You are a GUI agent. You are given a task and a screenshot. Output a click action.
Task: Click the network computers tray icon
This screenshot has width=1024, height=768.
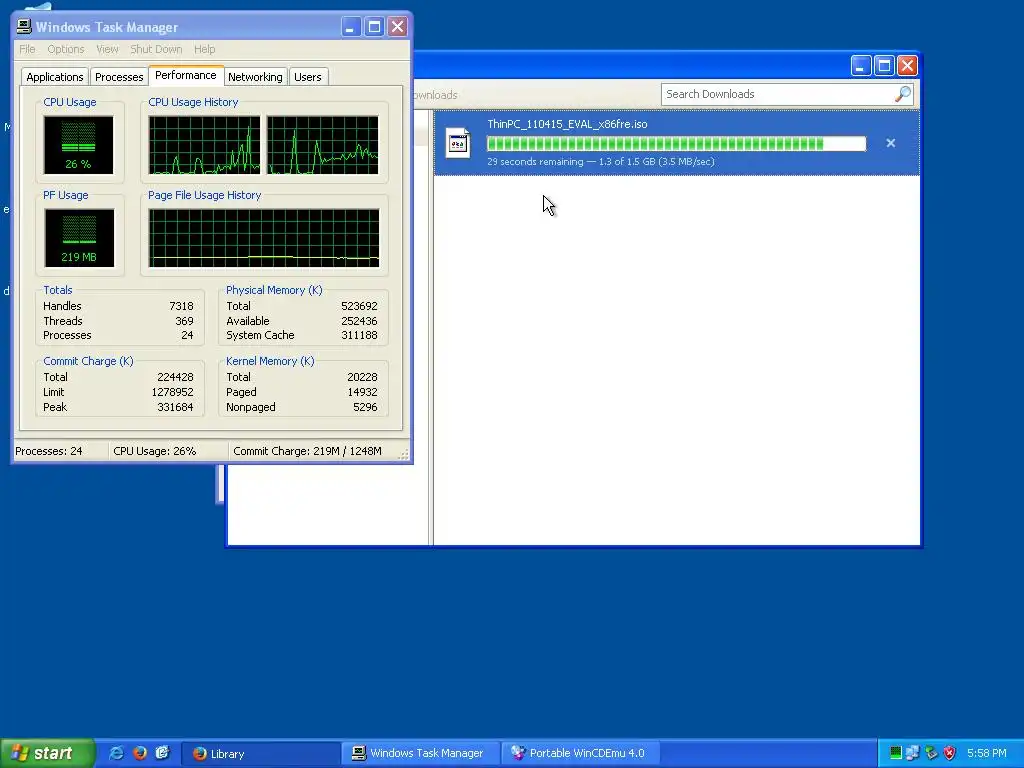(913, 753)
